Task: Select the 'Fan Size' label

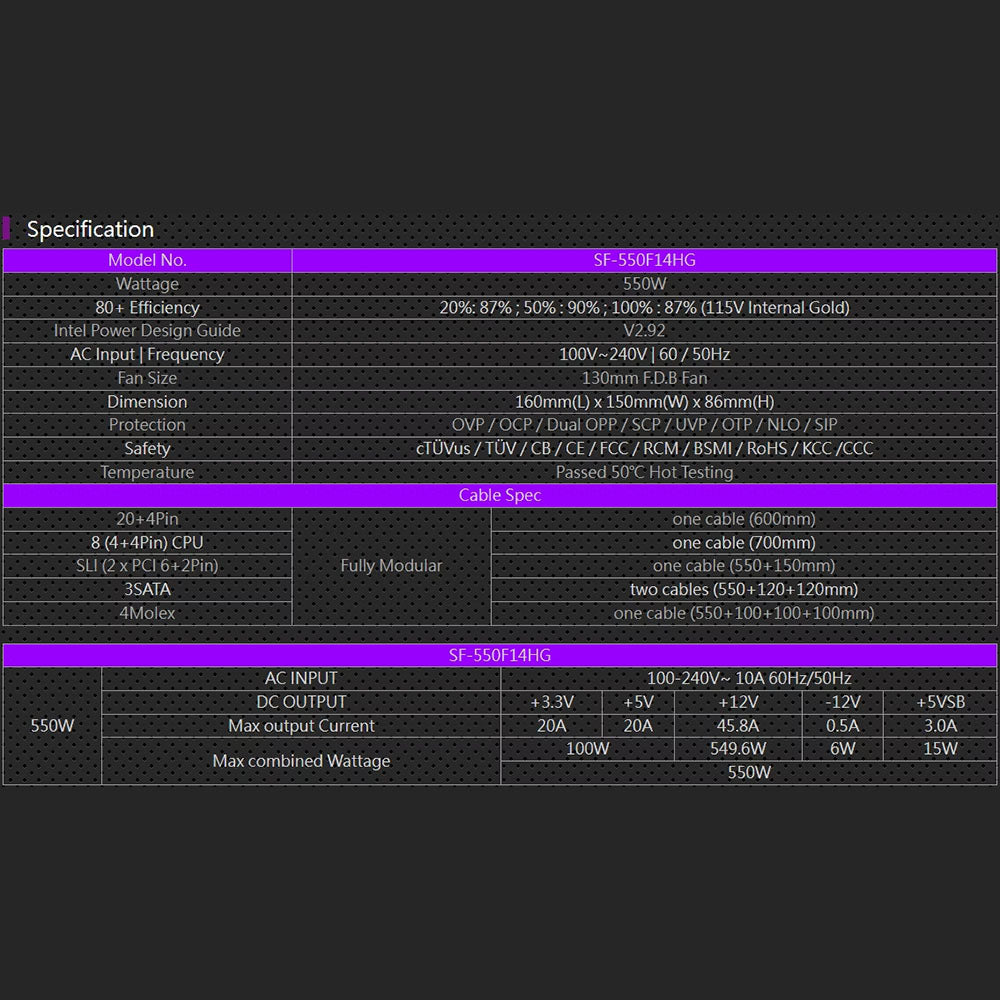Action: [x=147, y=378]
